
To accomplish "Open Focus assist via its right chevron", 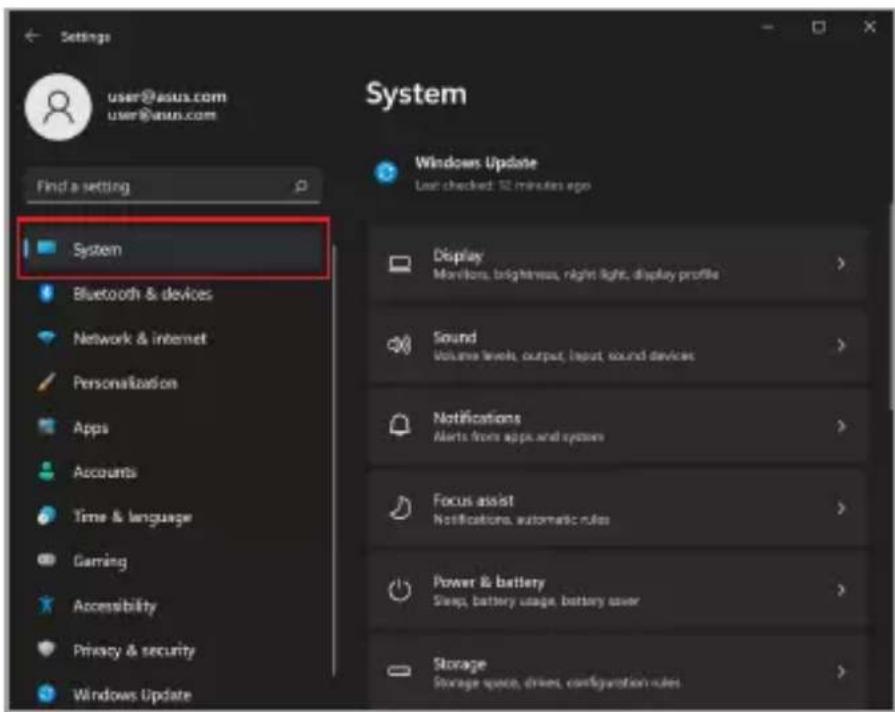I will [x=841, y=508].
